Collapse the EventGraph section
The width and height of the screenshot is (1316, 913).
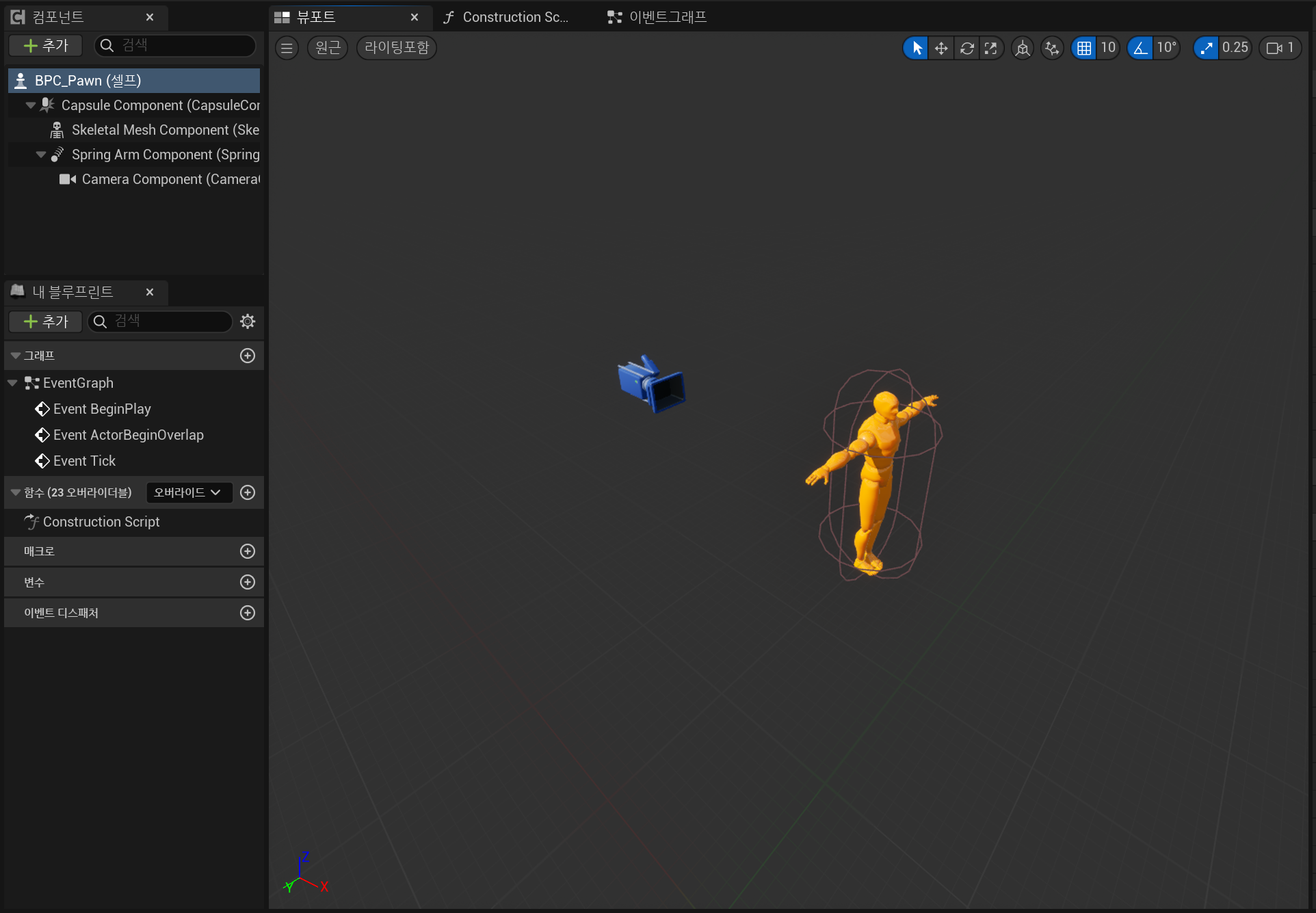(x=12, y=383)
